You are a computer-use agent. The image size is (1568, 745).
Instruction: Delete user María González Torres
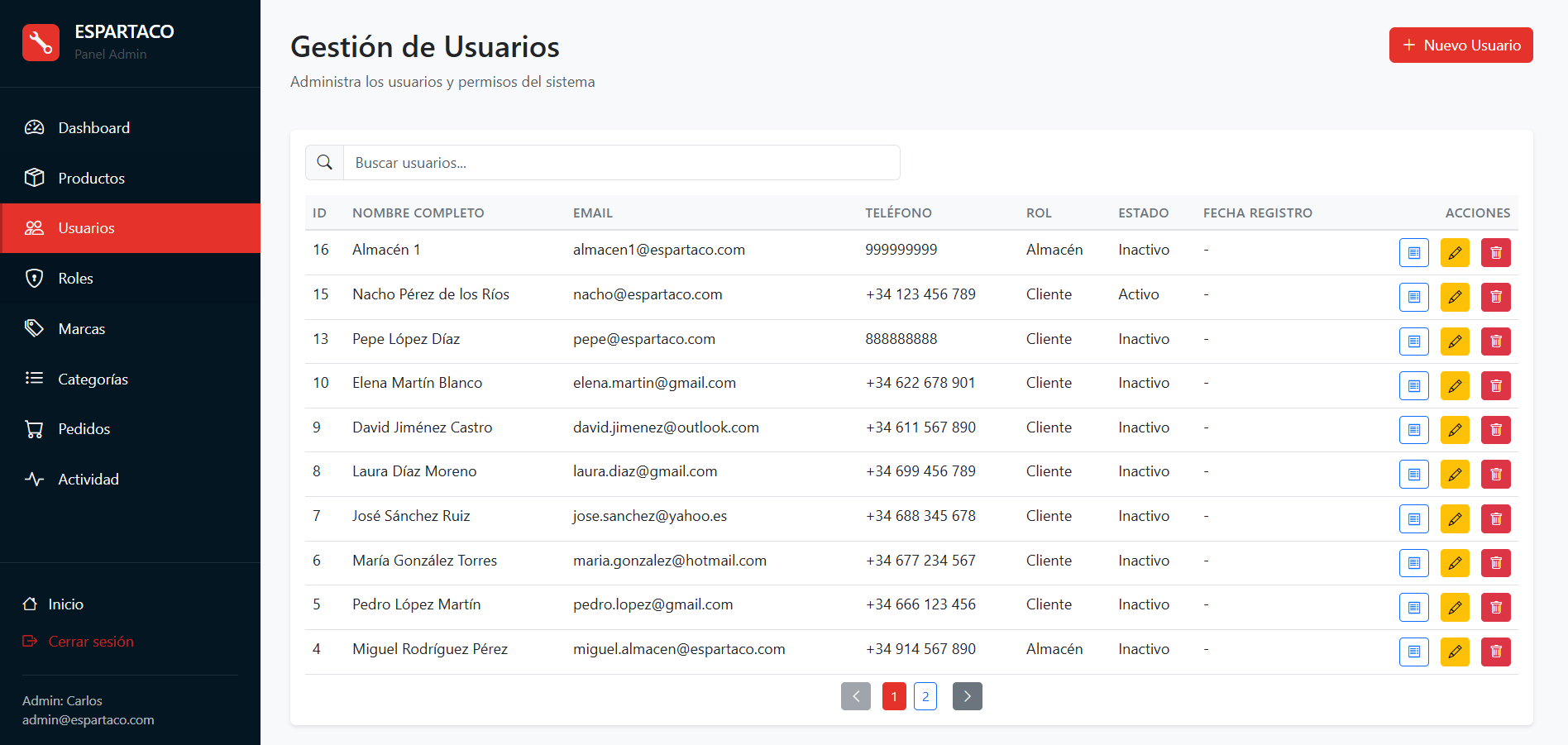[1496, 563]
